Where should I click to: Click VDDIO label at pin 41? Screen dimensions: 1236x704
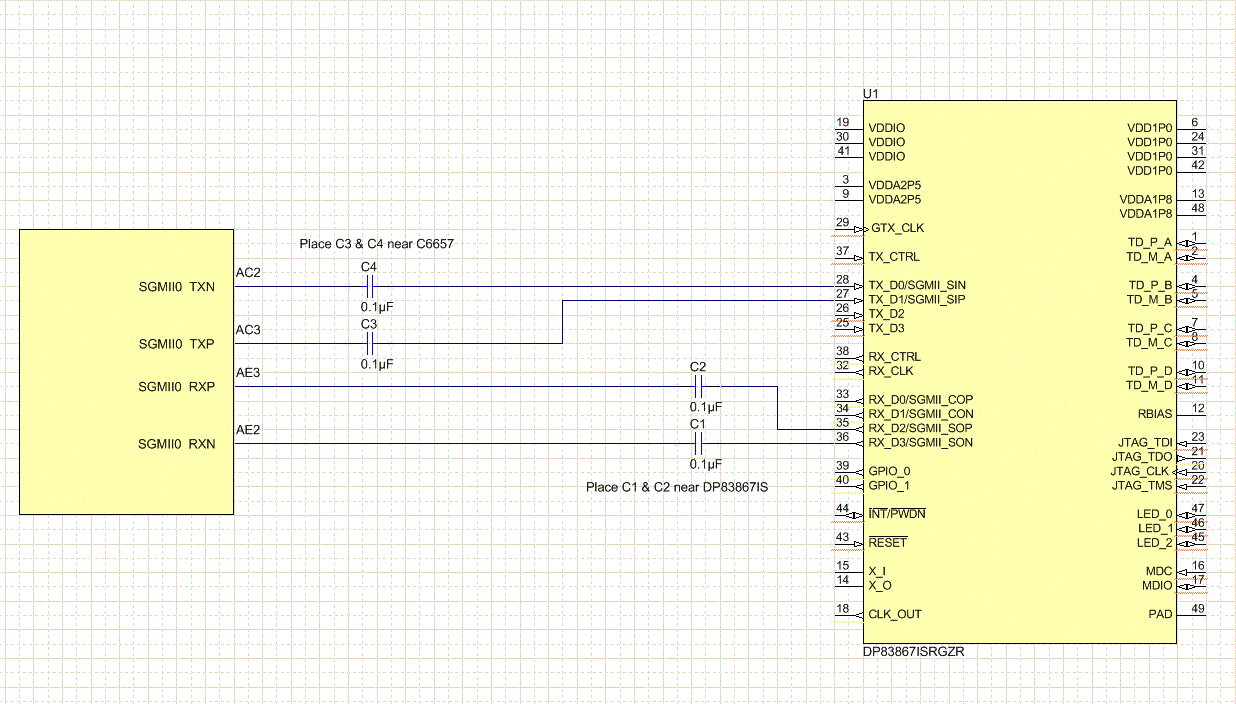coord(887,156)
